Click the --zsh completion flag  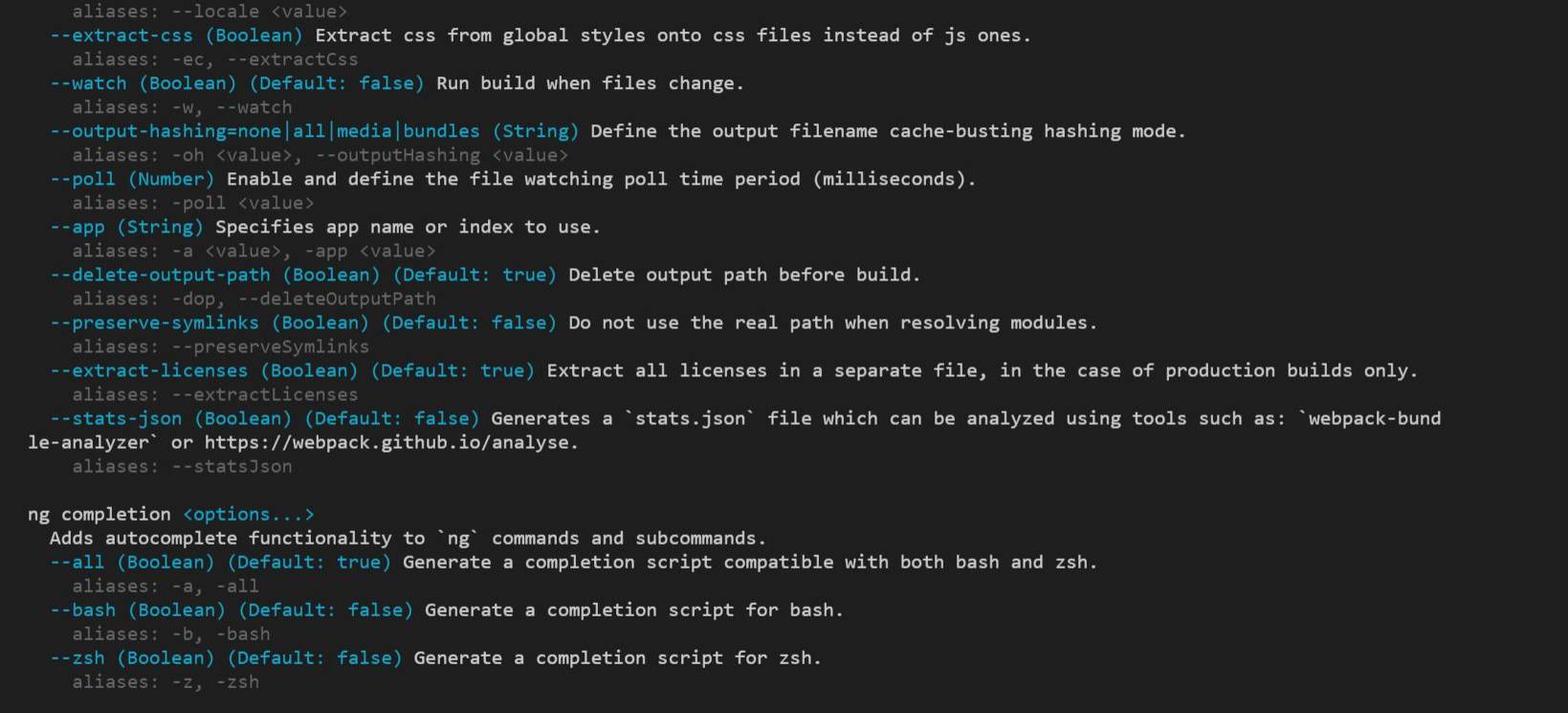(77, 657)
